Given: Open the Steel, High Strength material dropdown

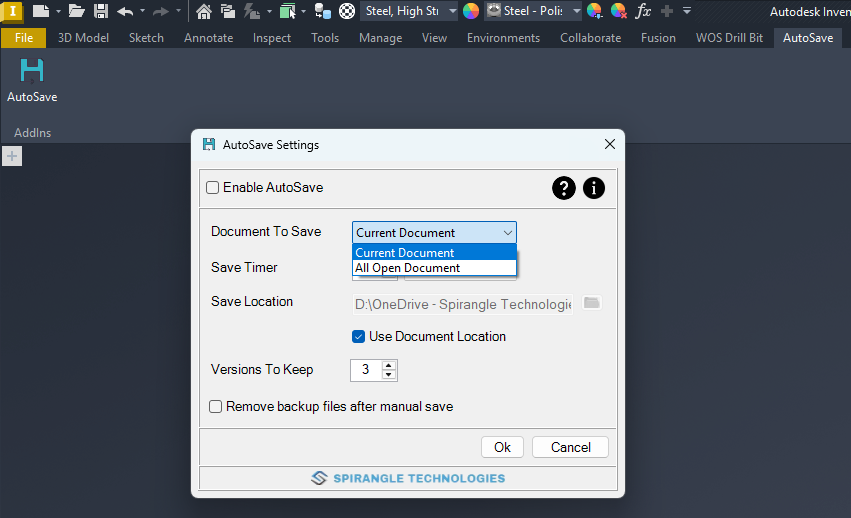Looking at the screenshot, I should pyautogui.click(x=409, y=11).
